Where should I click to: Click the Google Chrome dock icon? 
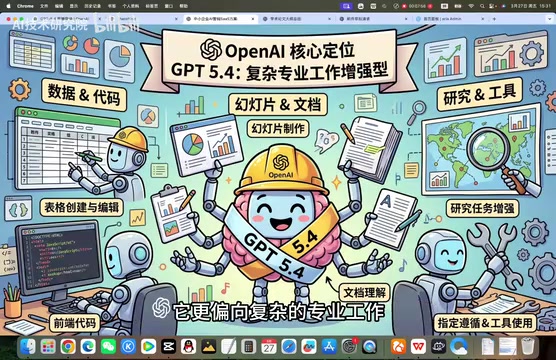(68, 346)
